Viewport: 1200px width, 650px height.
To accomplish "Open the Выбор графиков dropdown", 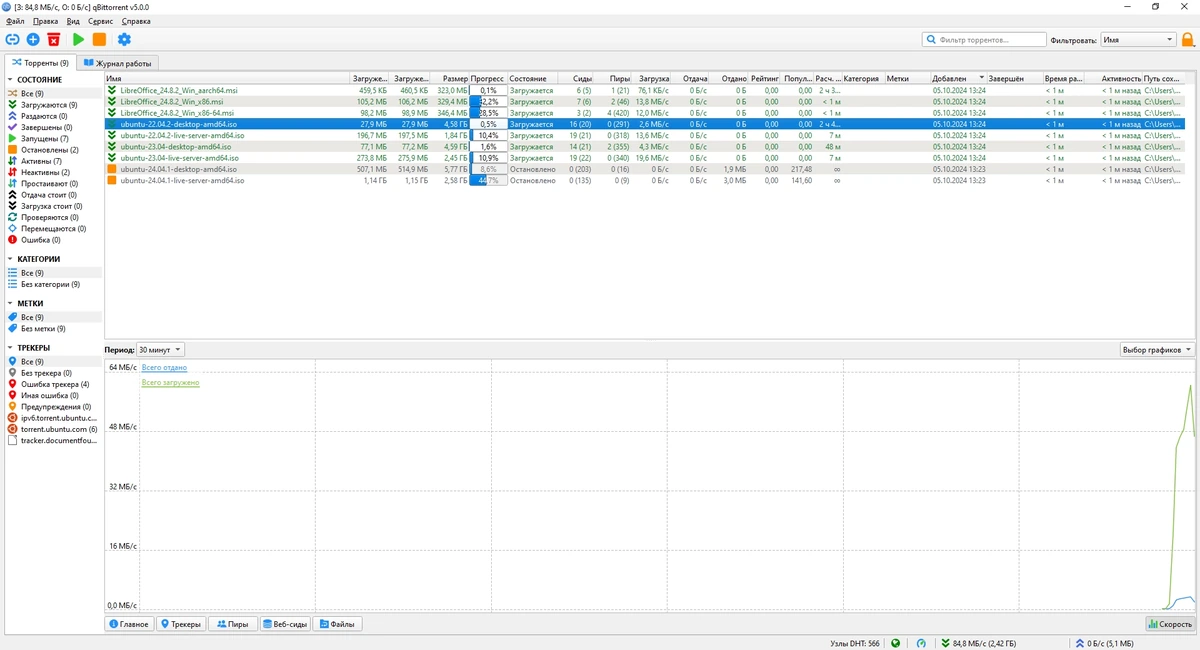I will tap(1157, 350).
